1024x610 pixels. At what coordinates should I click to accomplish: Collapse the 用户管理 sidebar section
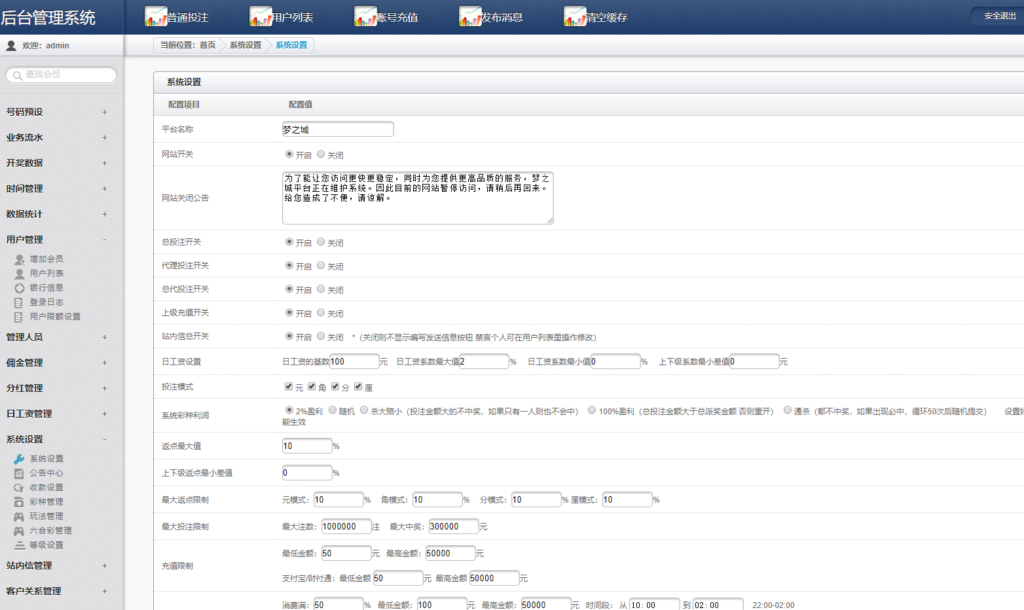click(104, 239)
